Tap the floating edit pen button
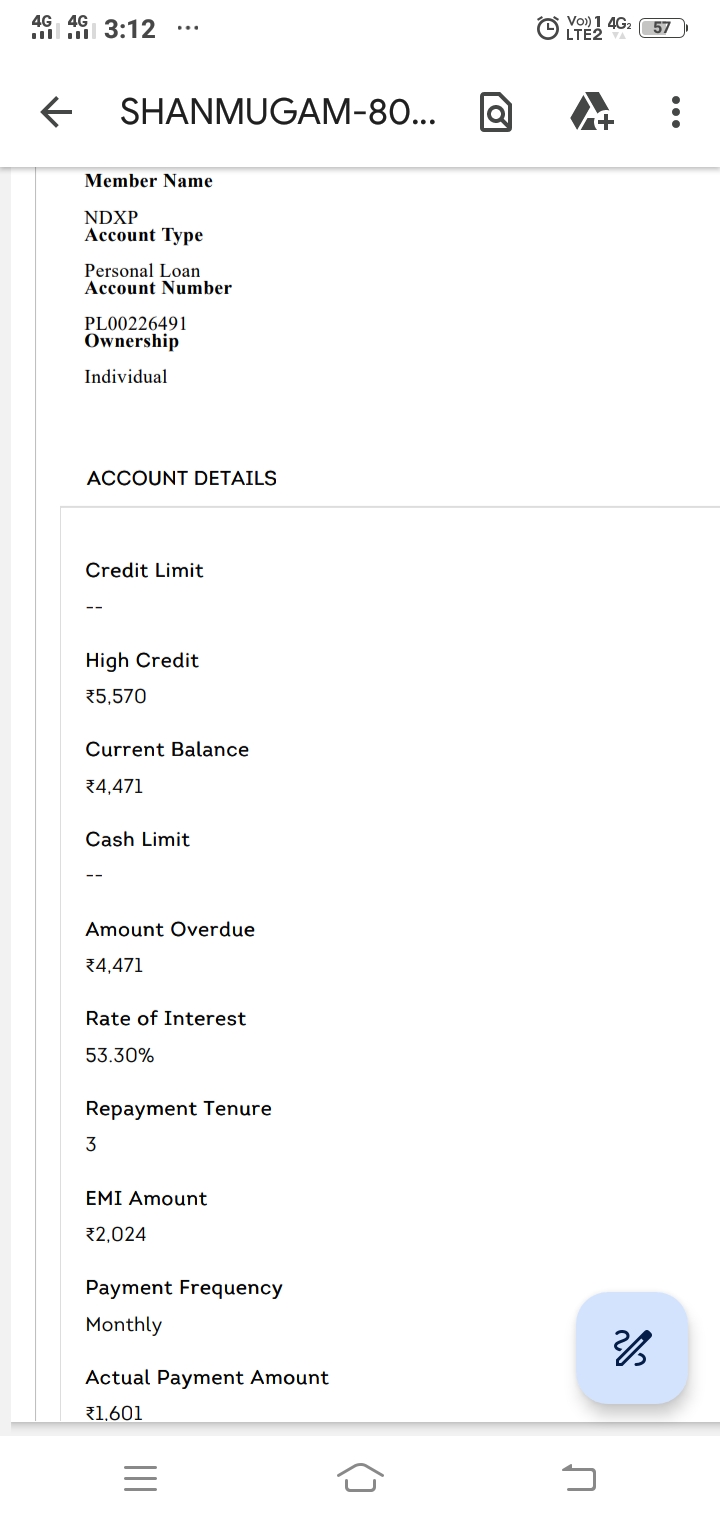This screenshot has height=1520, width=720. [x=632, y=1348]
